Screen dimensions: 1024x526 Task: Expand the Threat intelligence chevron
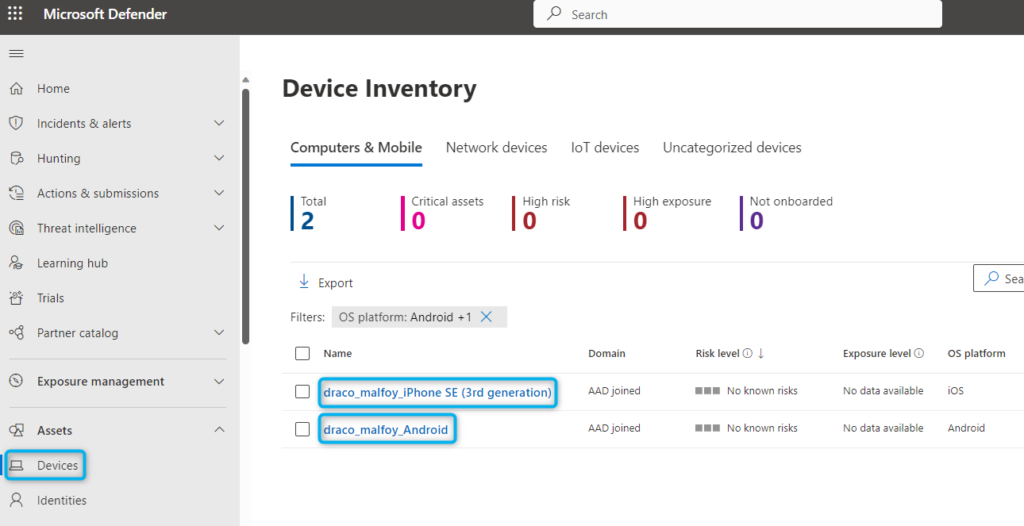(x=219, y=228)
